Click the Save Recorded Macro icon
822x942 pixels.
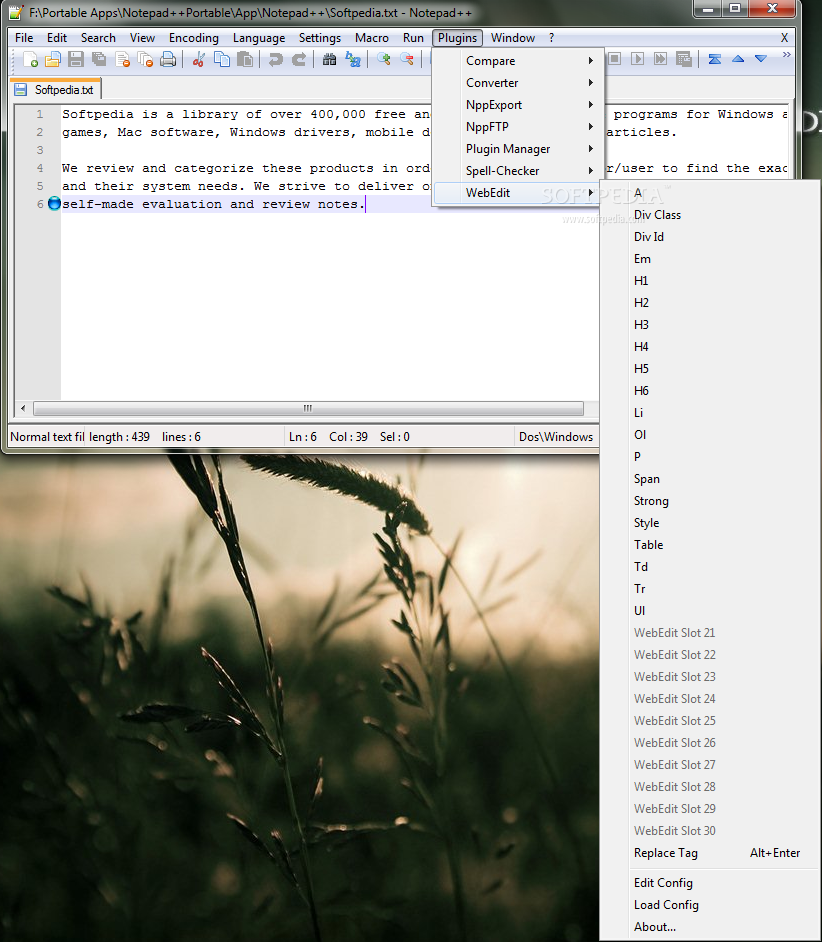pyautogui.click(x=684, y=59)
